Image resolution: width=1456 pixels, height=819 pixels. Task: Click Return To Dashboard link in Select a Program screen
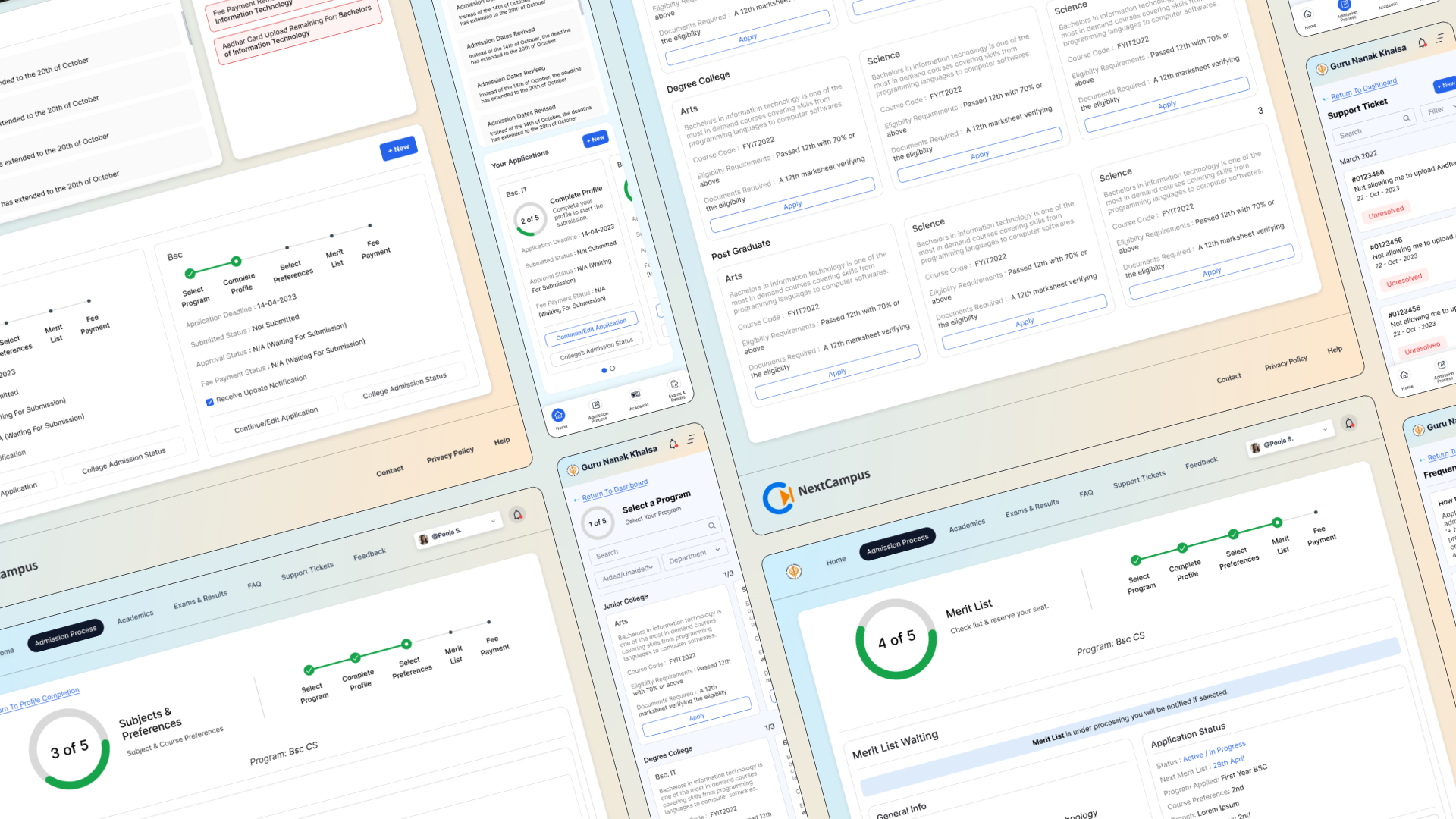point(615,490)
